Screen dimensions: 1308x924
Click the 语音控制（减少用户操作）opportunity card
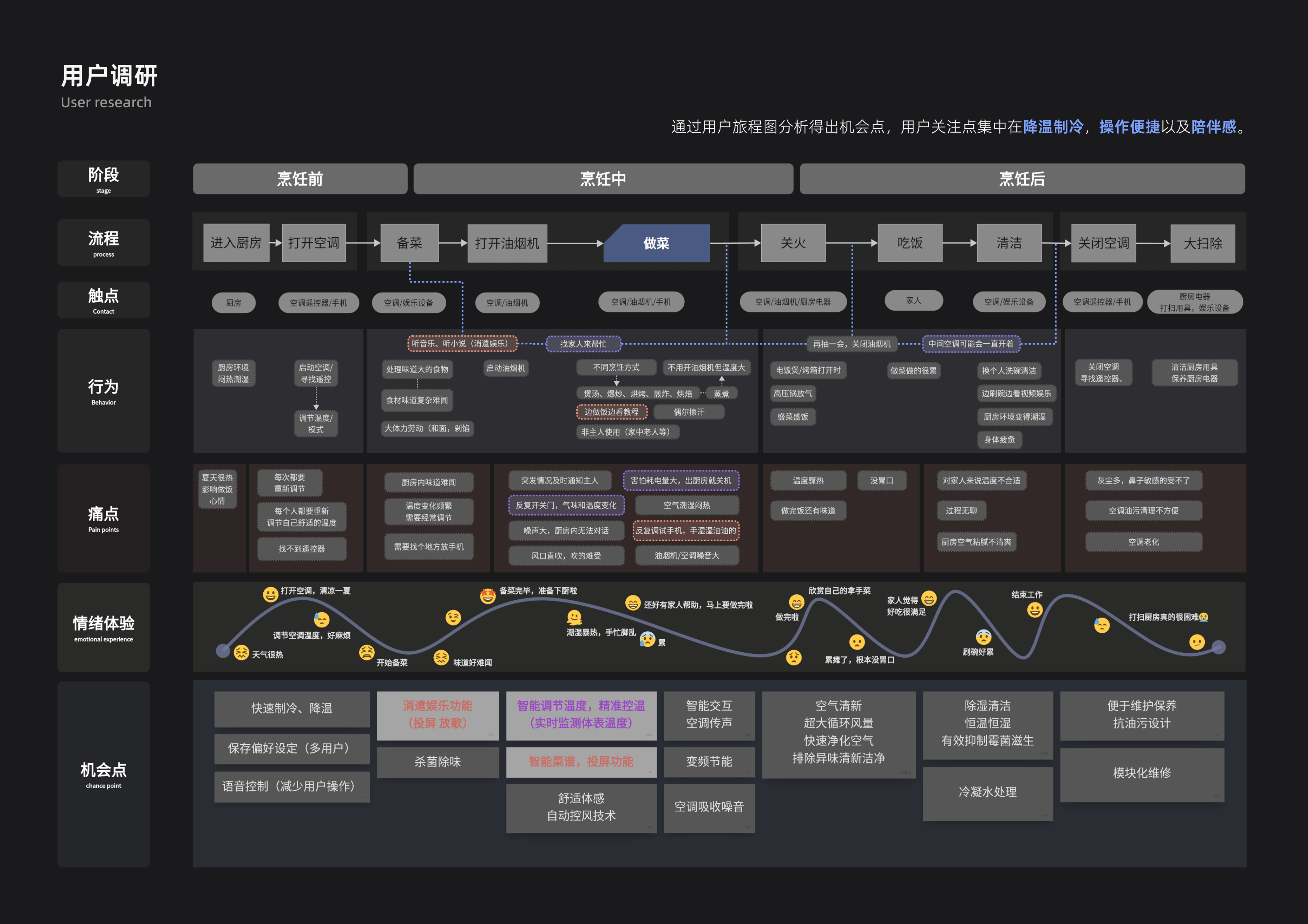point(292,787)
